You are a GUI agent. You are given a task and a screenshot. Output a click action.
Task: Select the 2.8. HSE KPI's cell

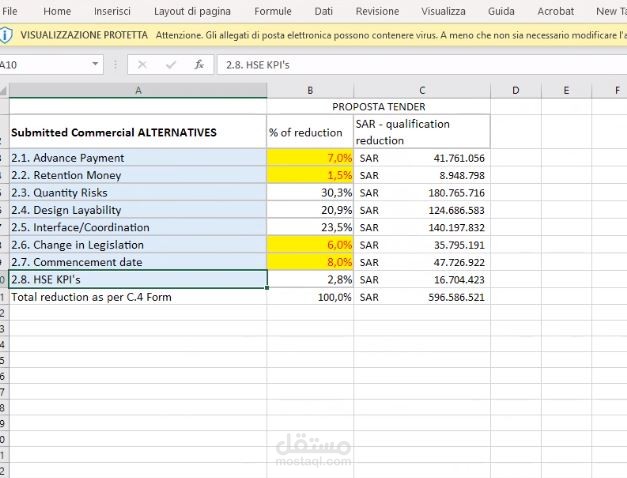pyautogui.click(x=138, y=279)
